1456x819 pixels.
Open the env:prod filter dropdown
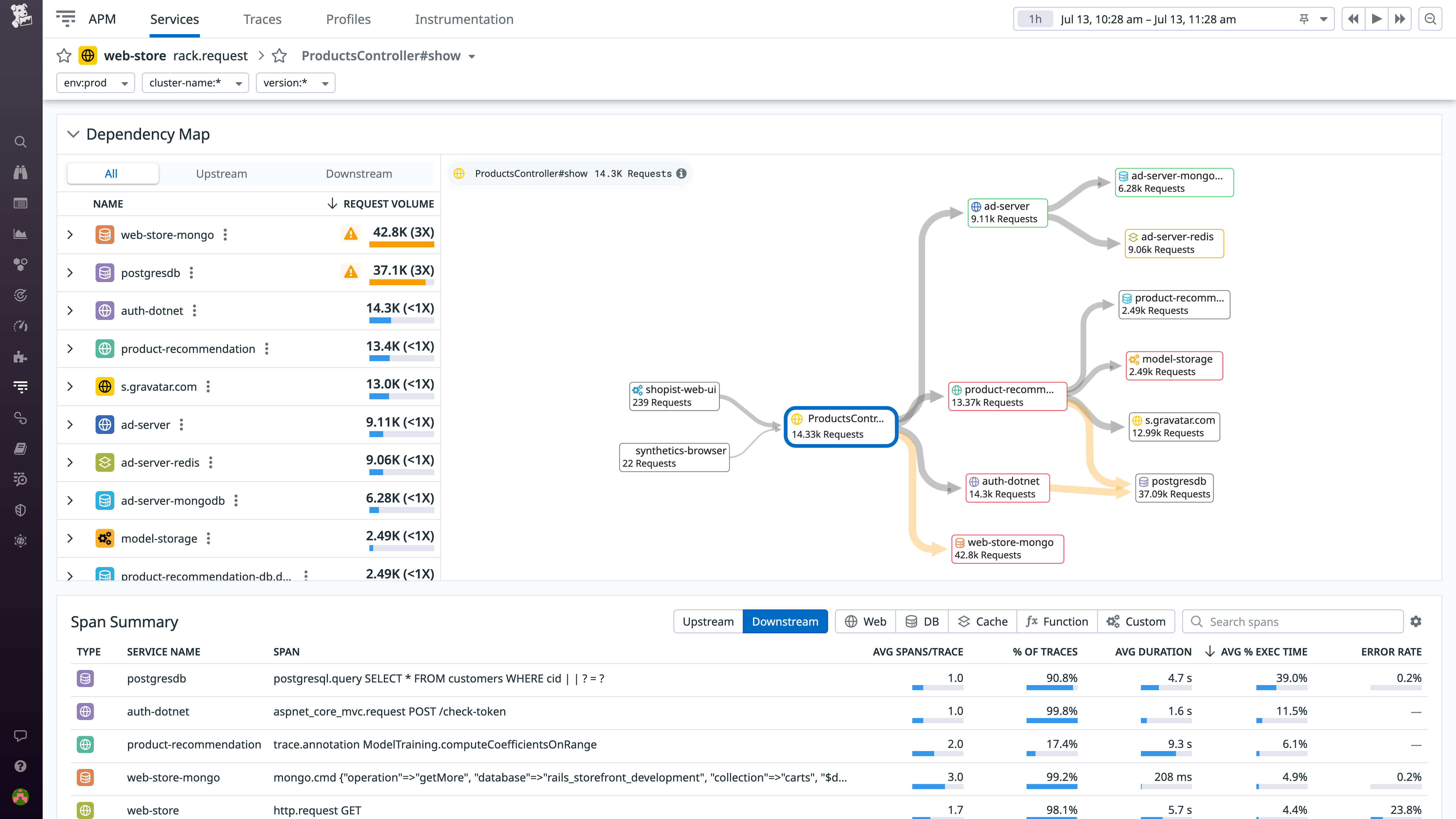[95, 82]
